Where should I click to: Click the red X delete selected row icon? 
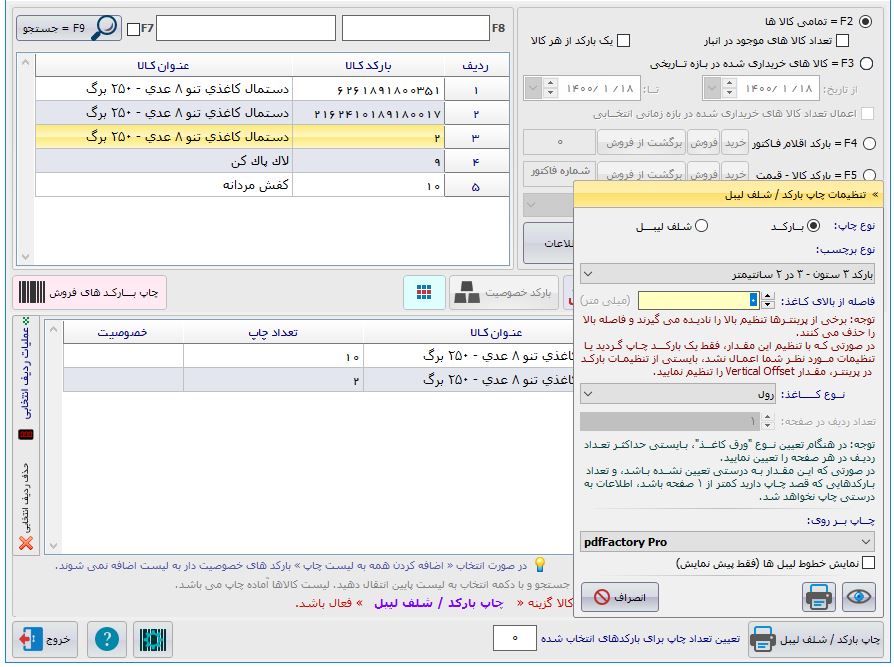pos(26,543)
